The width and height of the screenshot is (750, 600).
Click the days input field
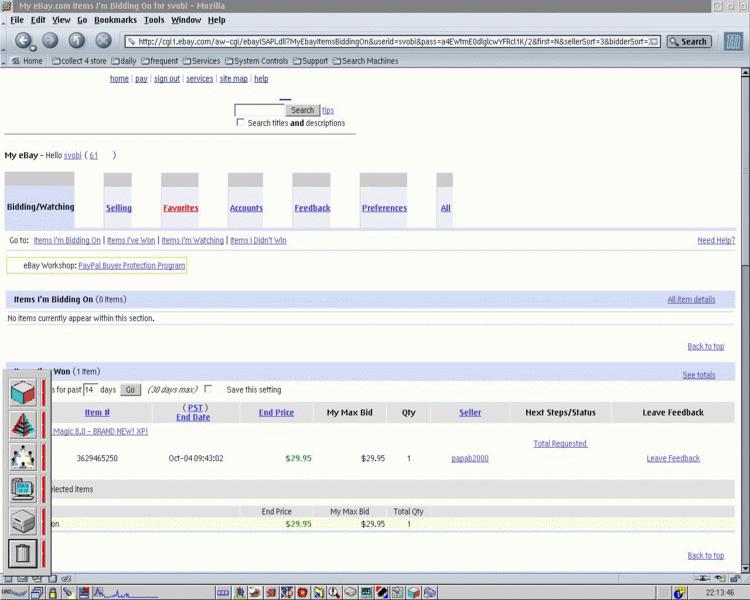pos(90,390)
